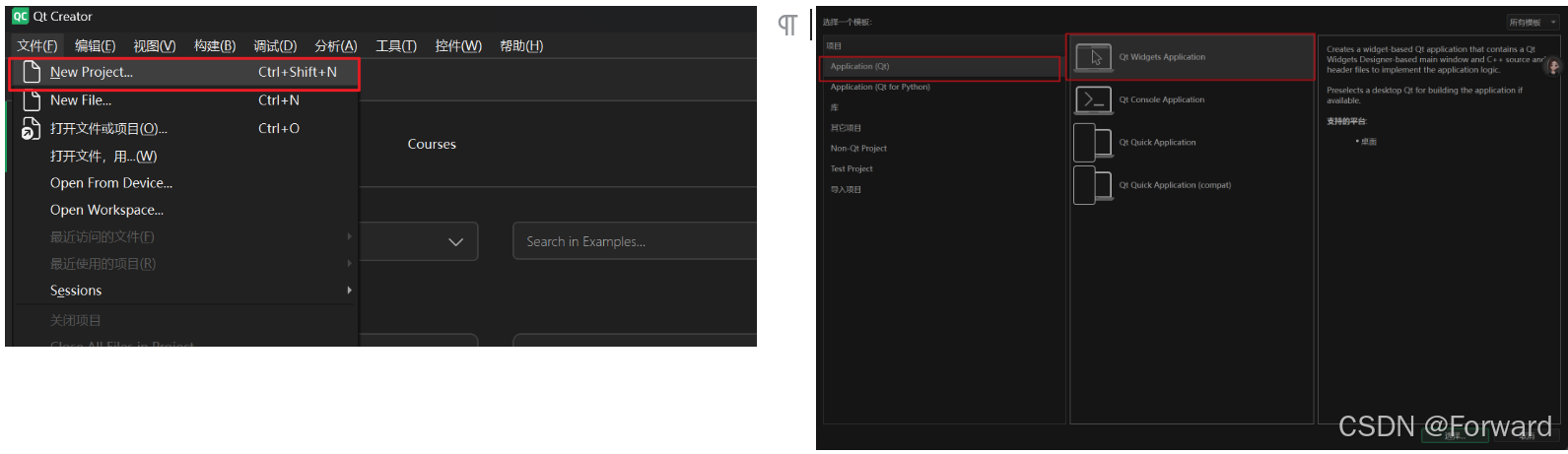Open the 所有模板 template filter dropdown
Image resolution: width=1568 pixels, height=454 pixels.
[x=1533, y=22]
